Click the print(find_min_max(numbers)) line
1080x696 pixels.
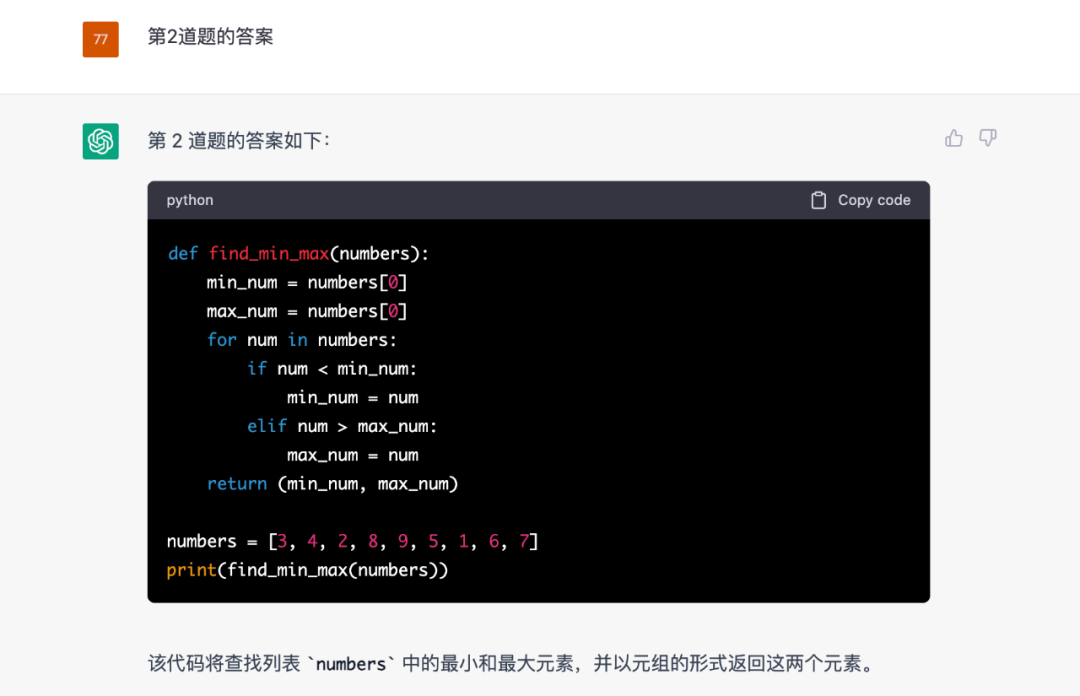tap(307, 571)
